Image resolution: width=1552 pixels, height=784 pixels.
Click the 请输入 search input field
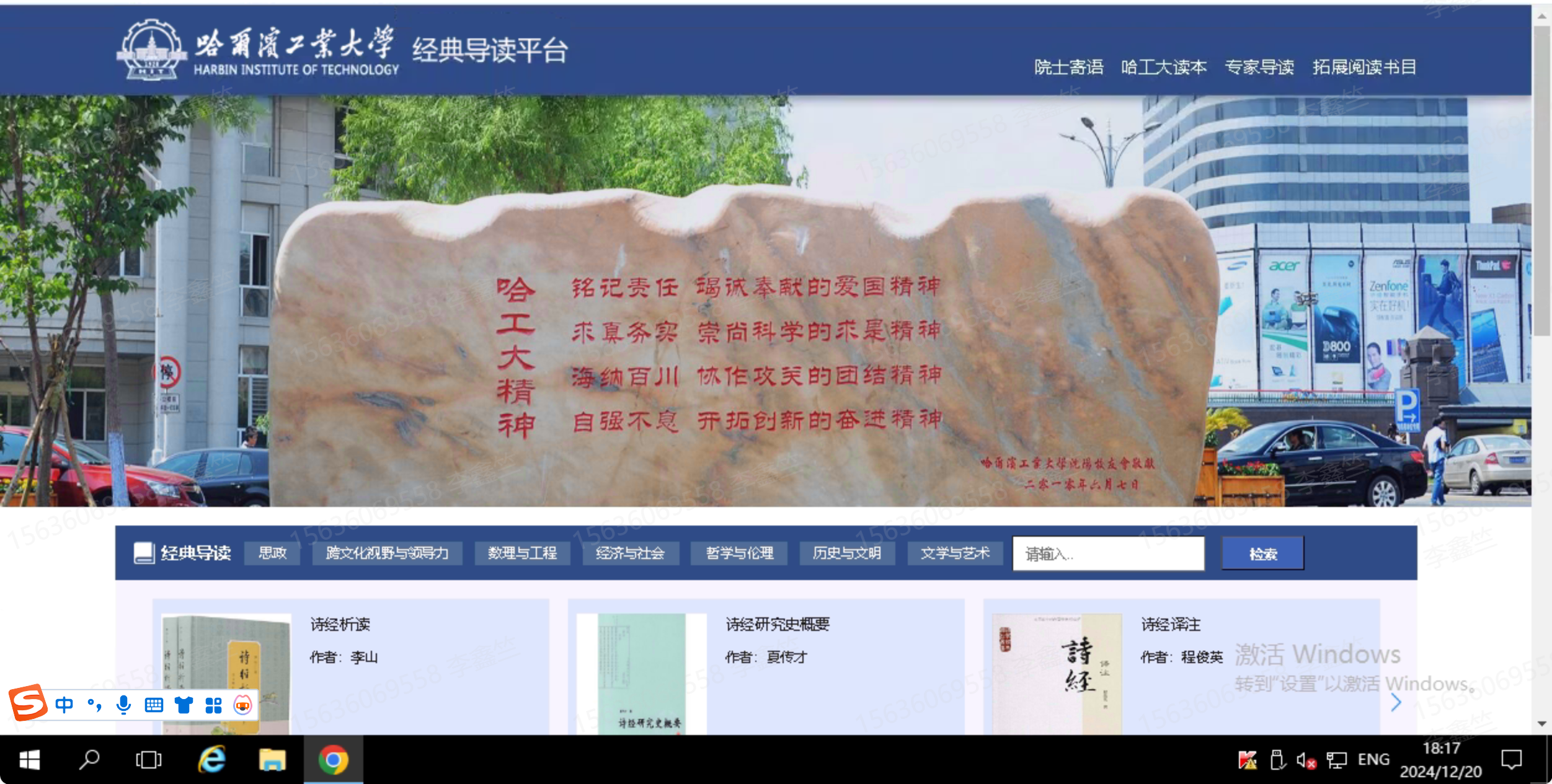[1108, 553]
